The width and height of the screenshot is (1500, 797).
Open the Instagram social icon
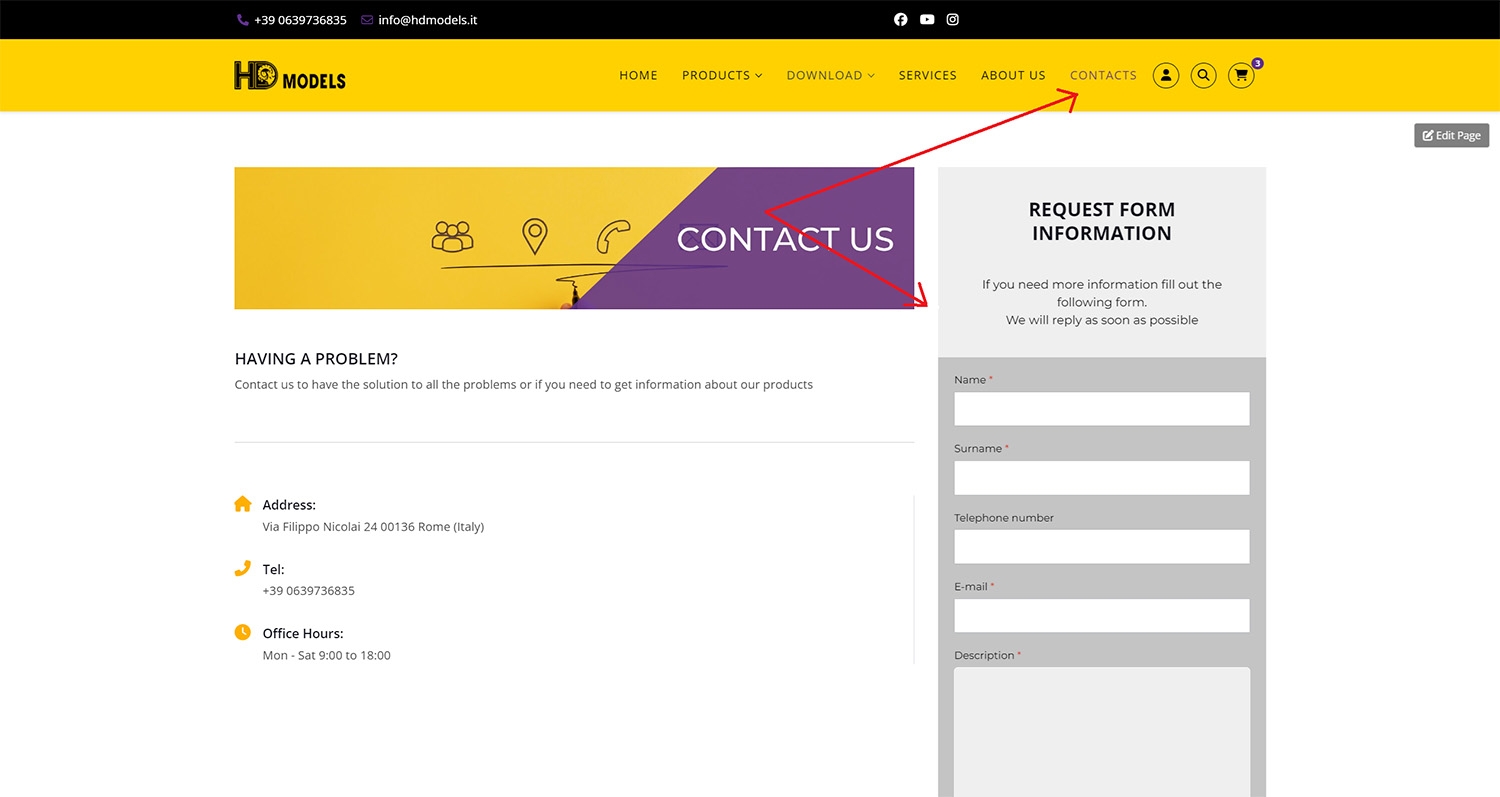click(x=953, y=19)
